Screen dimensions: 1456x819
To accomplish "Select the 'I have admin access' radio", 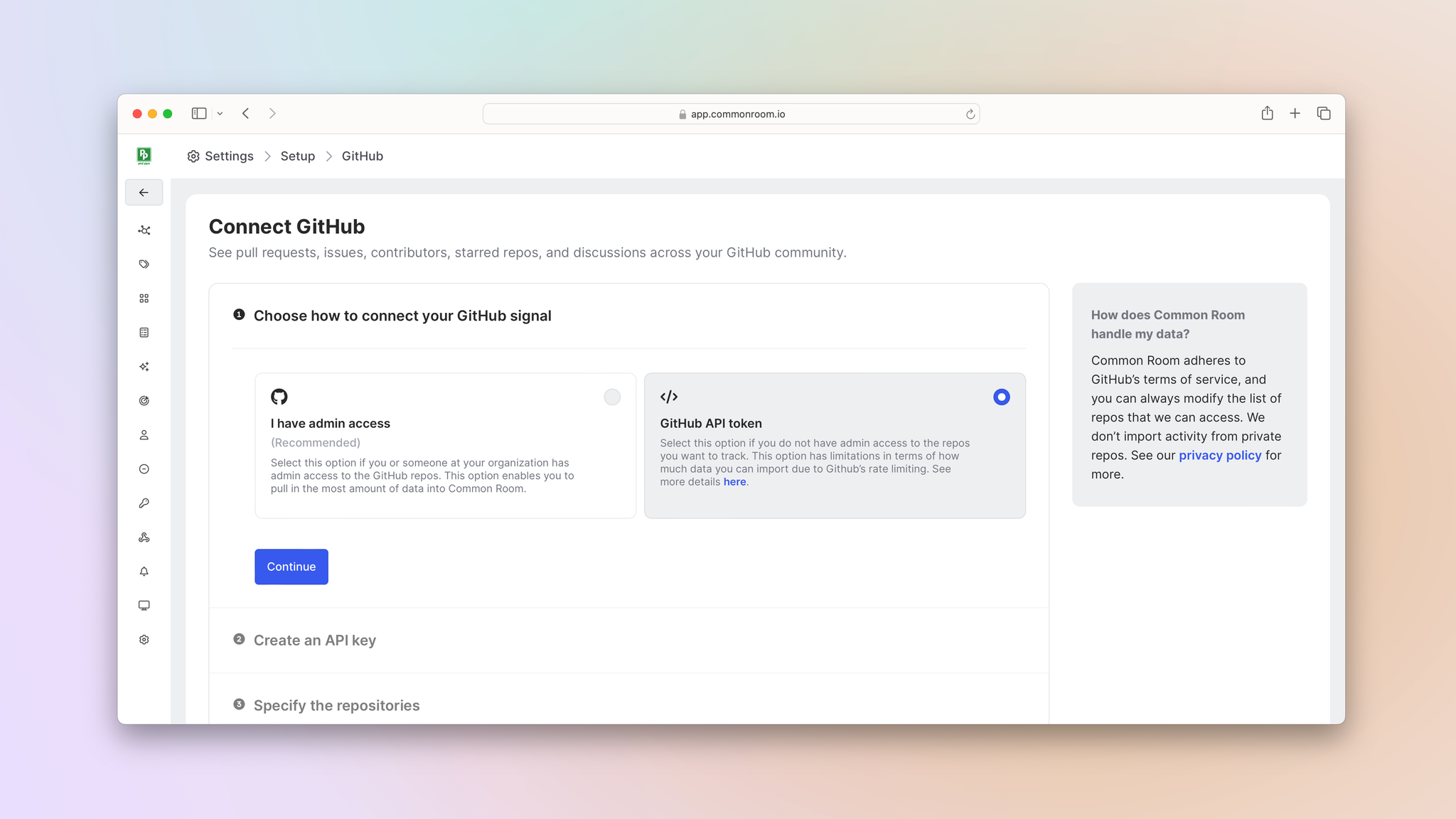I will [x=611, y=397].
